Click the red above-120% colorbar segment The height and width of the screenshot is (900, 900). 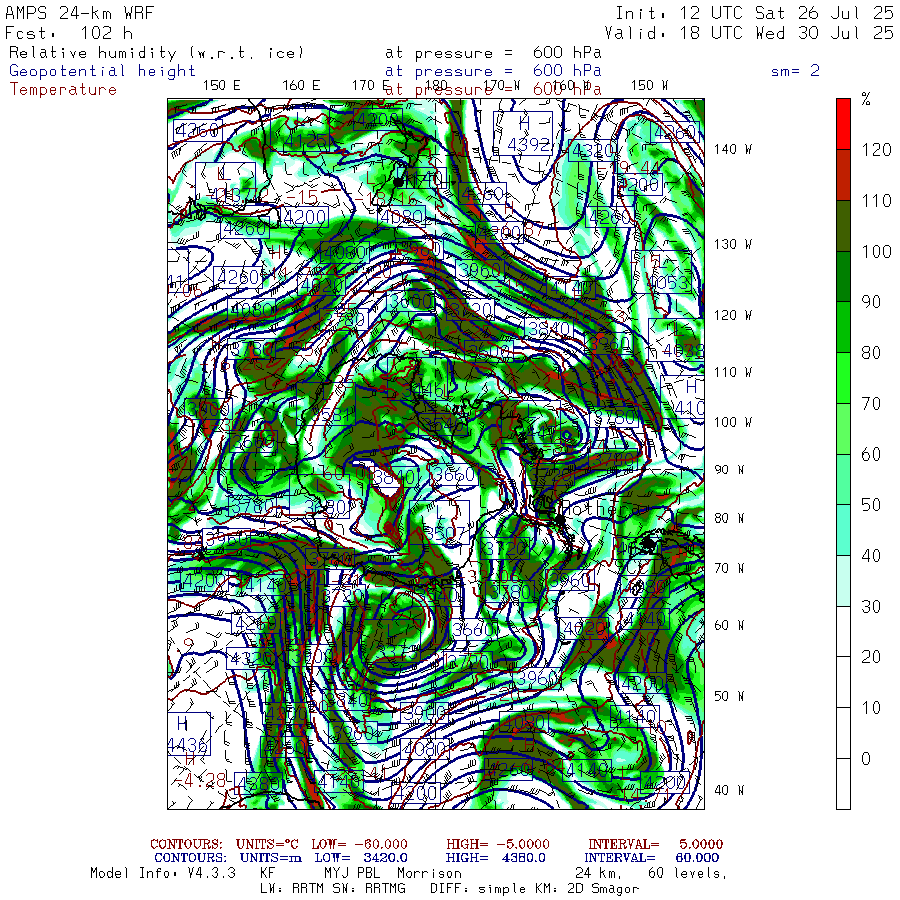(x=843, y=124)
